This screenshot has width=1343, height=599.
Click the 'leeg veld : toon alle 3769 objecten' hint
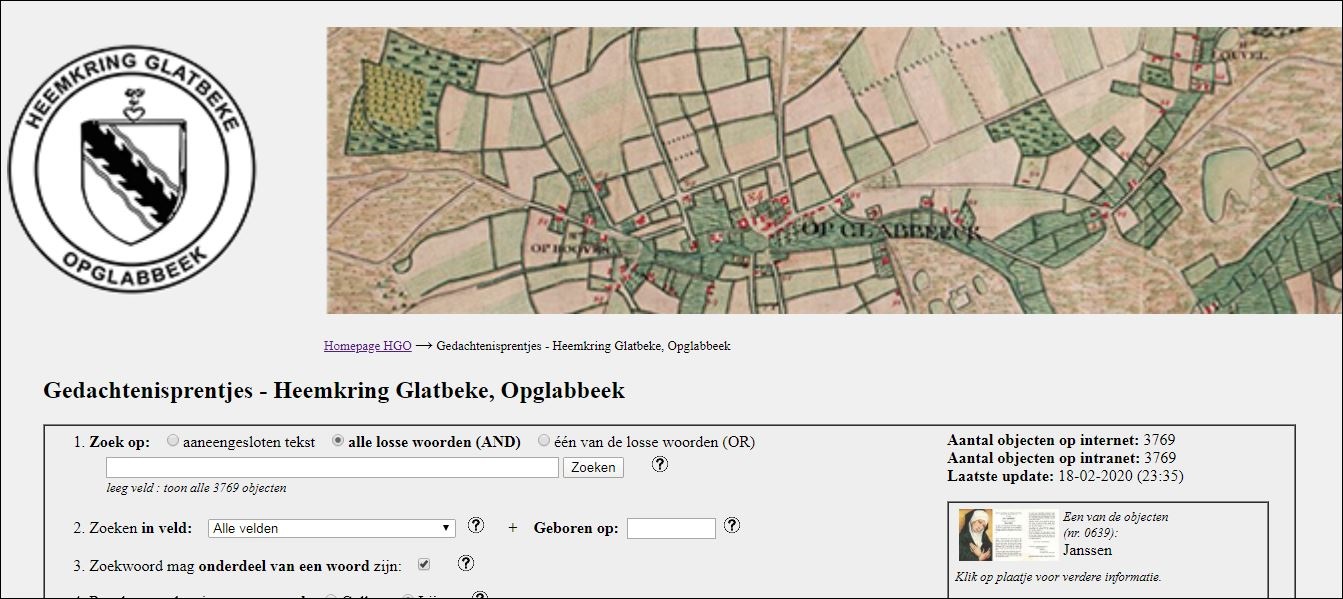coord(197,489)
